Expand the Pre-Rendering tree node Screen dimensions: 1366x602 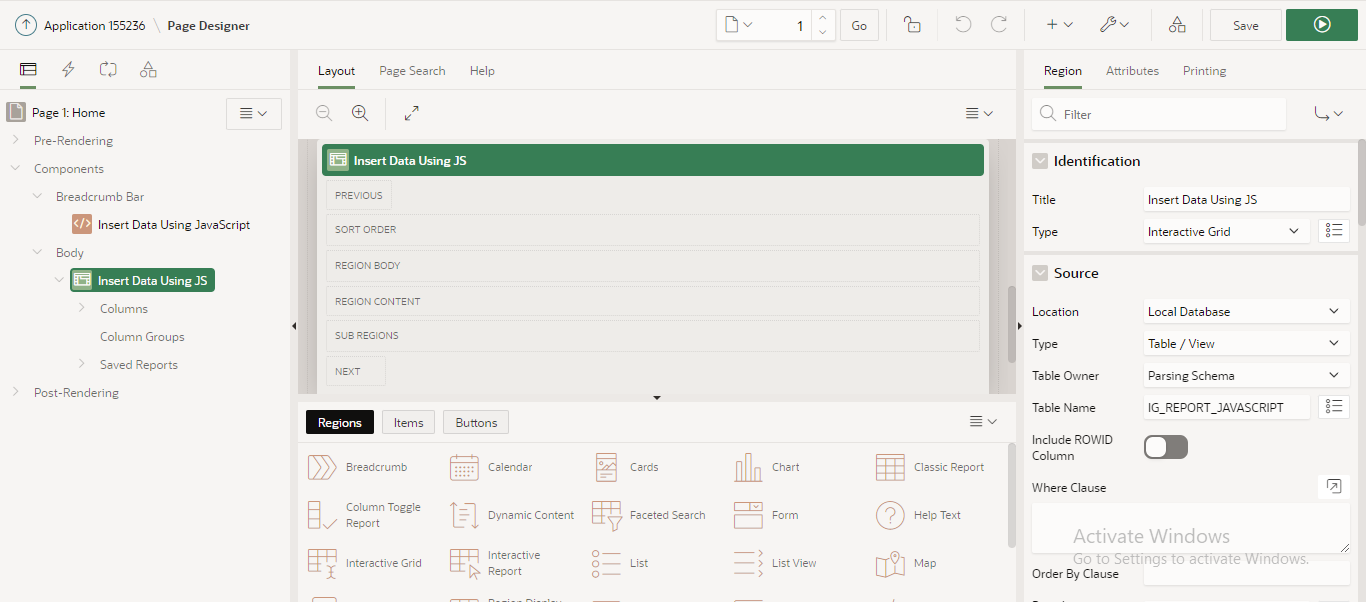[16, 140]
